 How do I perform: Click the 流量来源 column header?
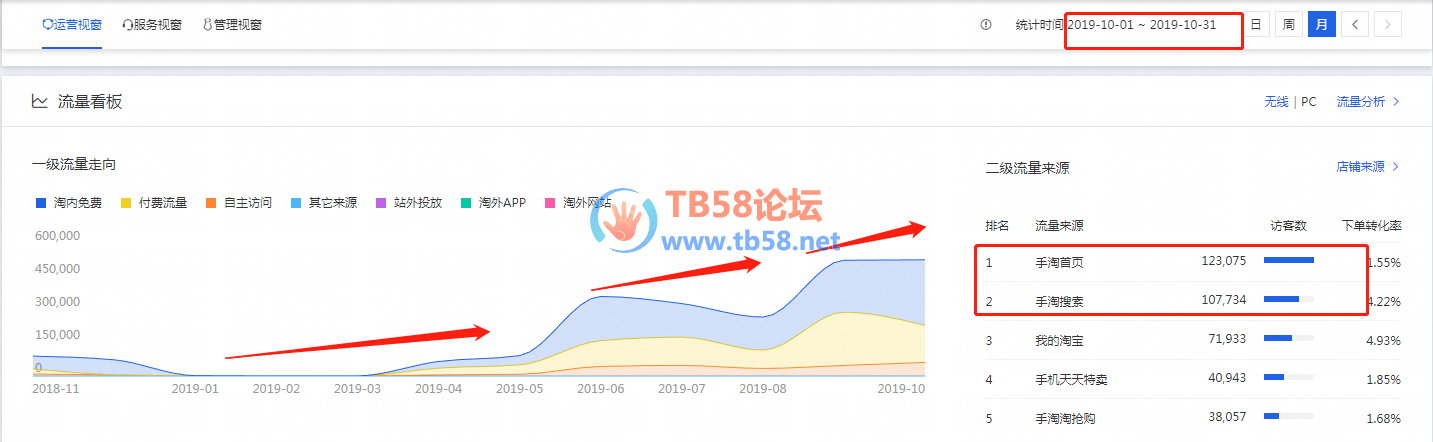1059,226
